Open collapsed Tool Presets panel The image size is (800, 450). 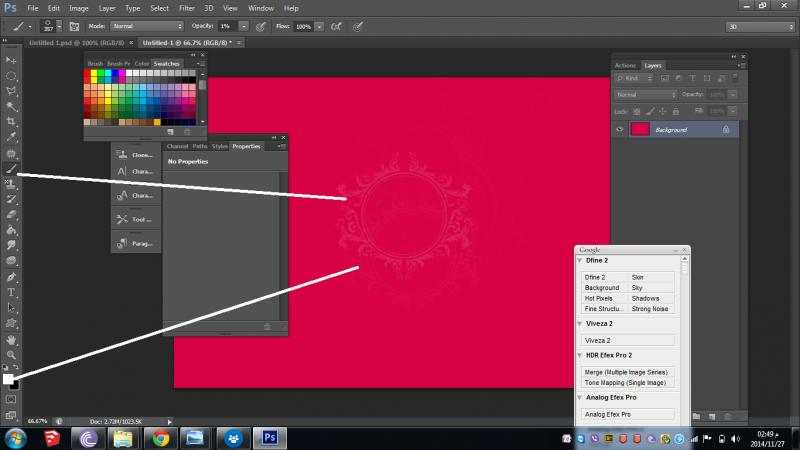(x=135, y=219)
